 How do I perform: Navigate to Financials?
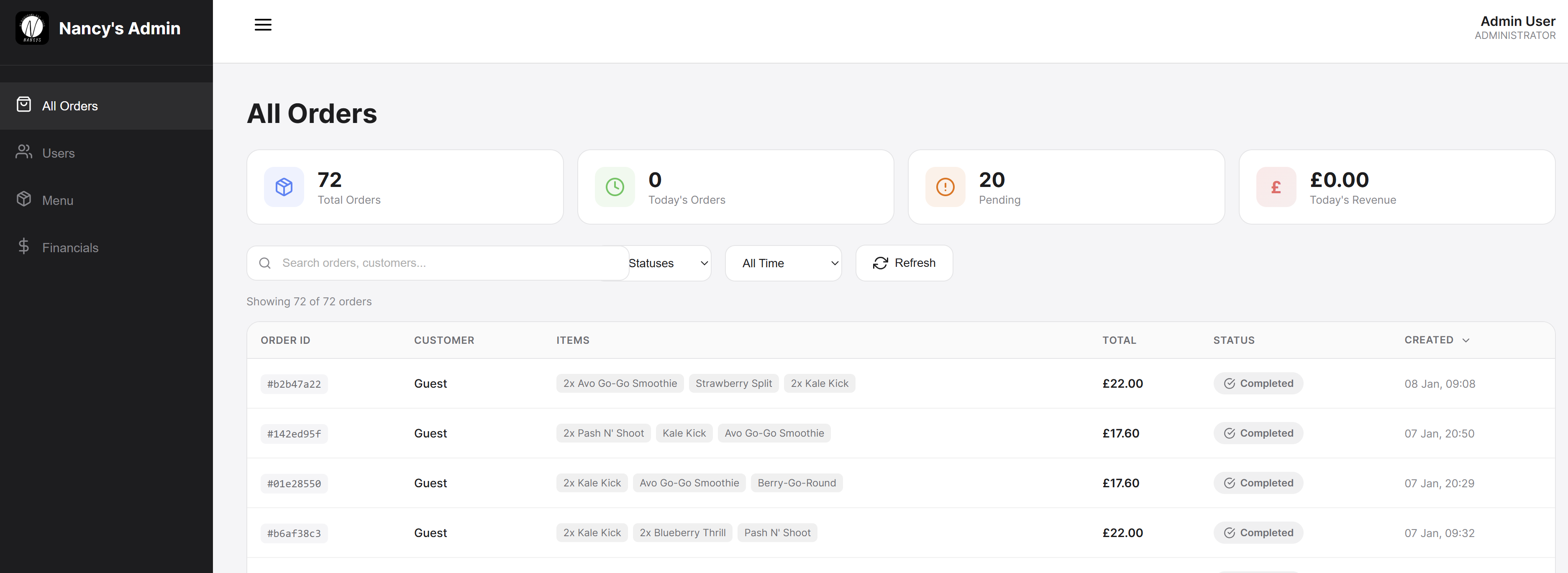[x=107, y=248]
